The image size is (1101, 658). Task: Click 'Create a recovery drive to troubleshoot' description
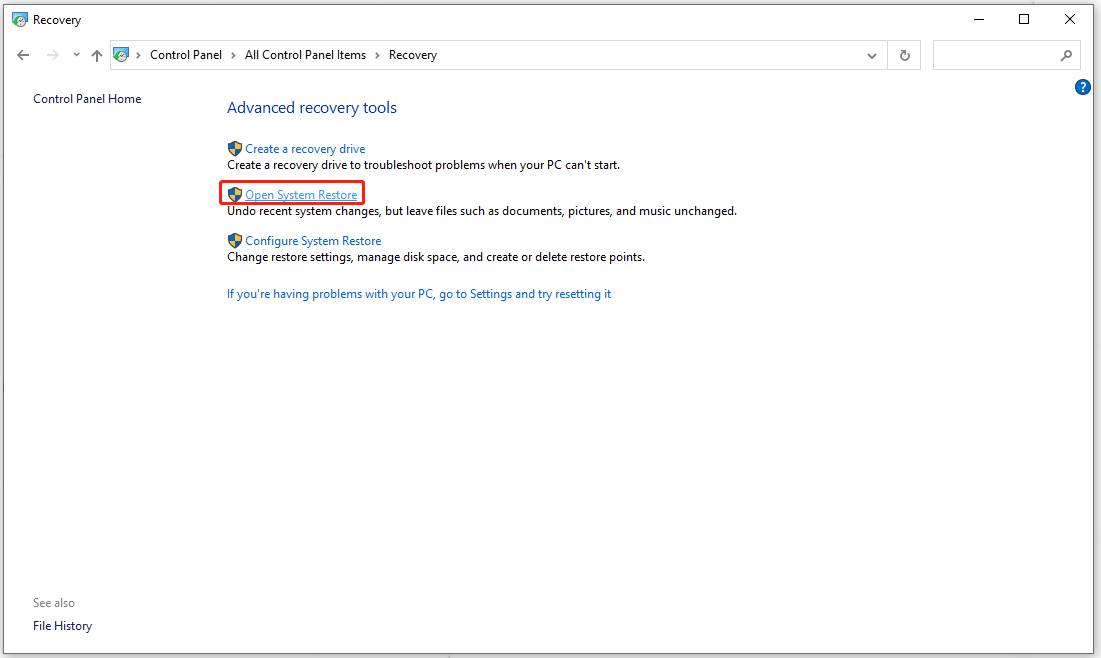tap(423, 165)
